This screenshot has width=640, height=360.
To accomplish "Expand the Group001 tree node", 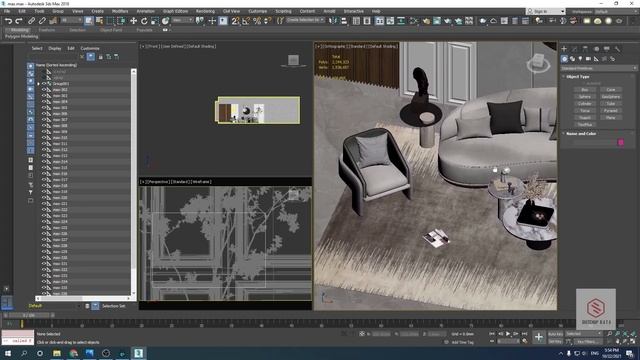I will (x=39, y=84).
